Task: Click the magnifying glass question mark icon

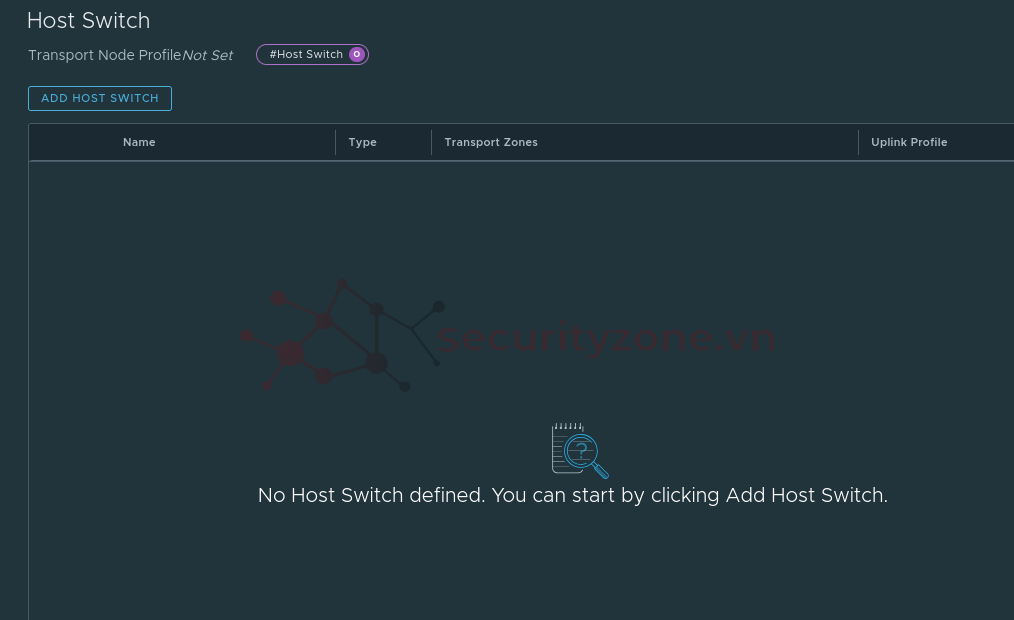Action: click(x=586, y=455)
